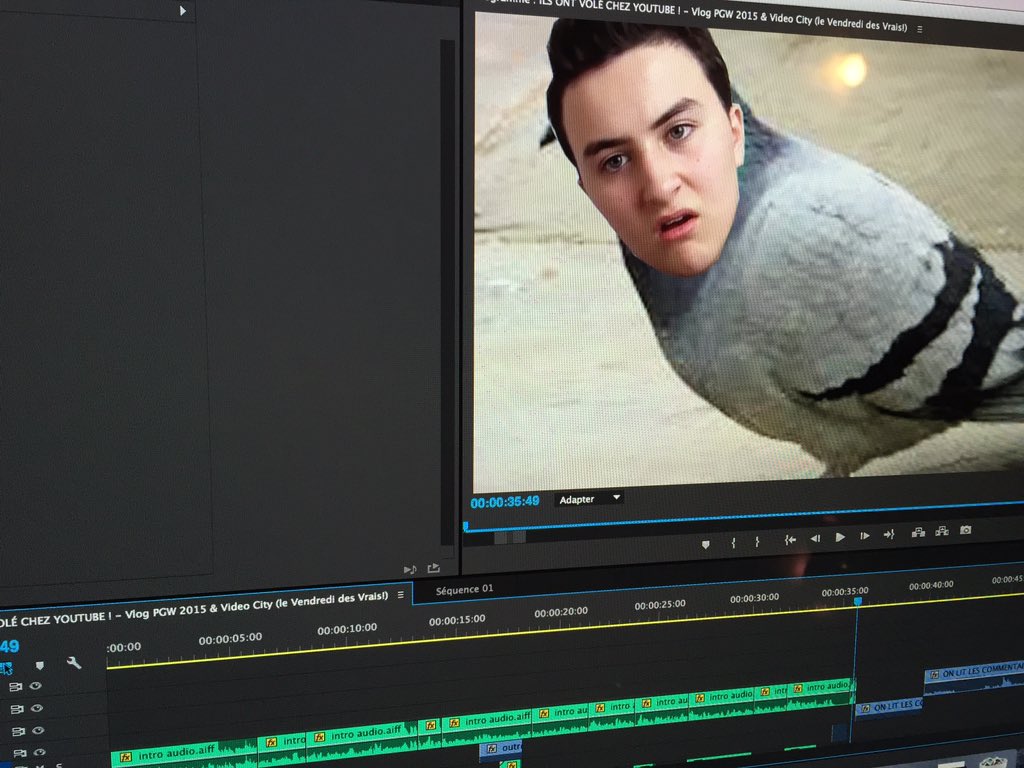Click Add Marker in the program monitor
Screen dimensions: 1024x768
coord(705,544)
